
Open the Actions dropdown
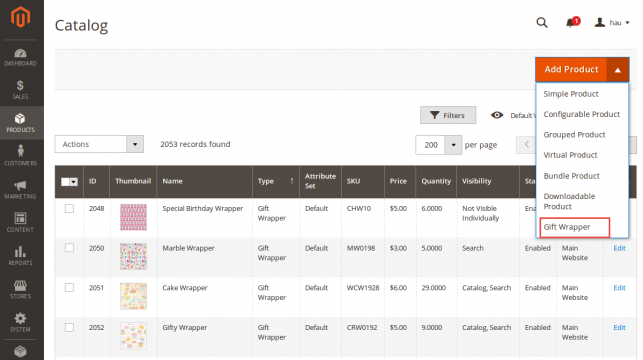click(99, 144)
